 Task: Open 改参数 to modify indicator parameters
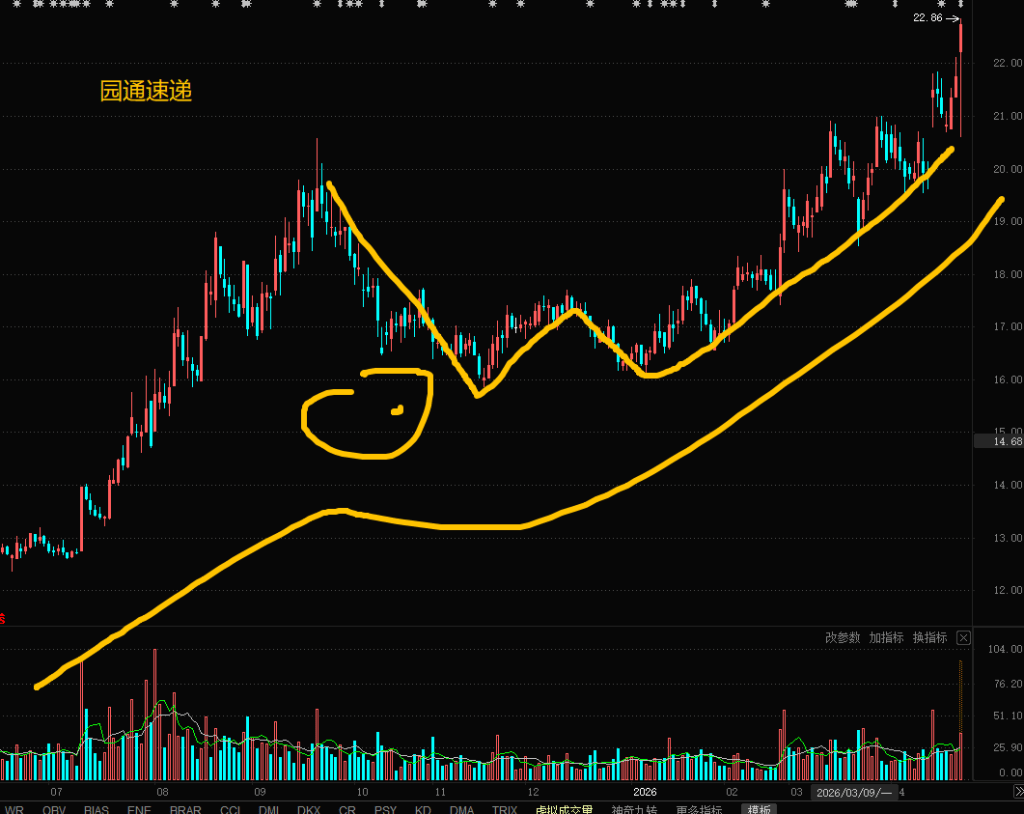click(x=842, y=638)
